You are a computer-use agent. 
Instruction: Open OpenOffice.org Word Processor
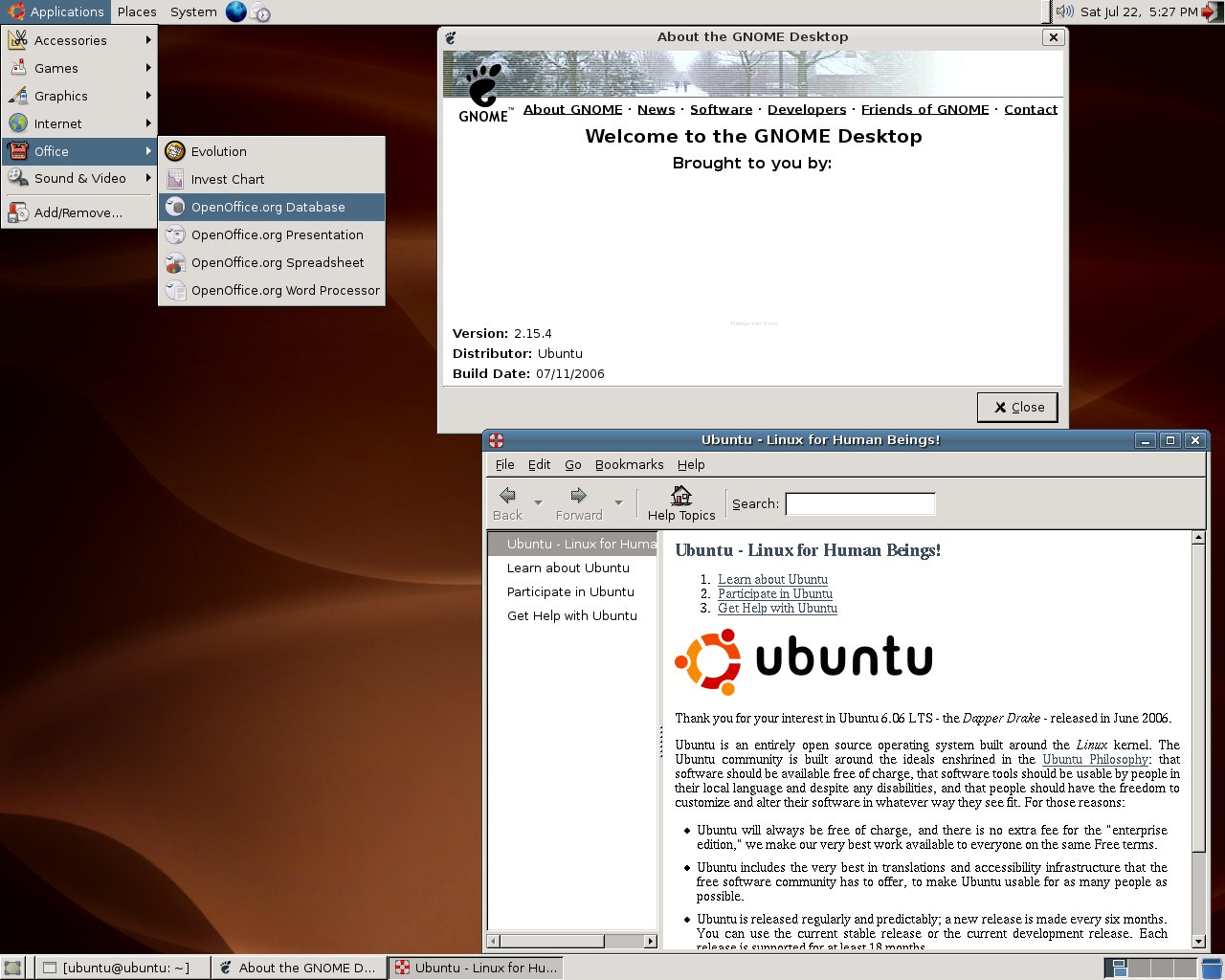[272, 290]
